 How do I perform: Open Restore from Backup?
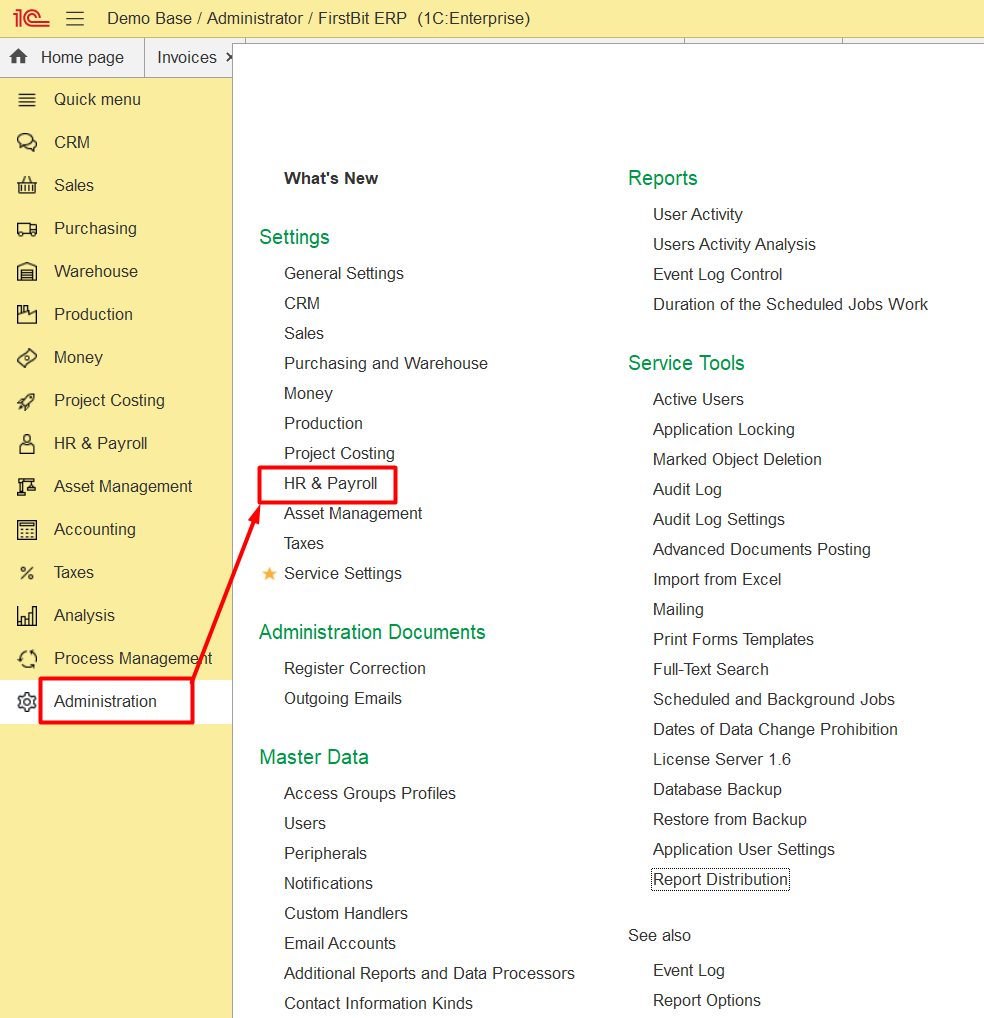point(730,819)
